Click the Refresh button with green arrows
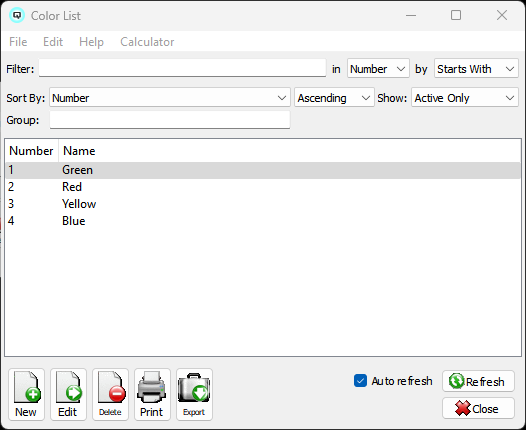526x430 pixels. point(478,381)
